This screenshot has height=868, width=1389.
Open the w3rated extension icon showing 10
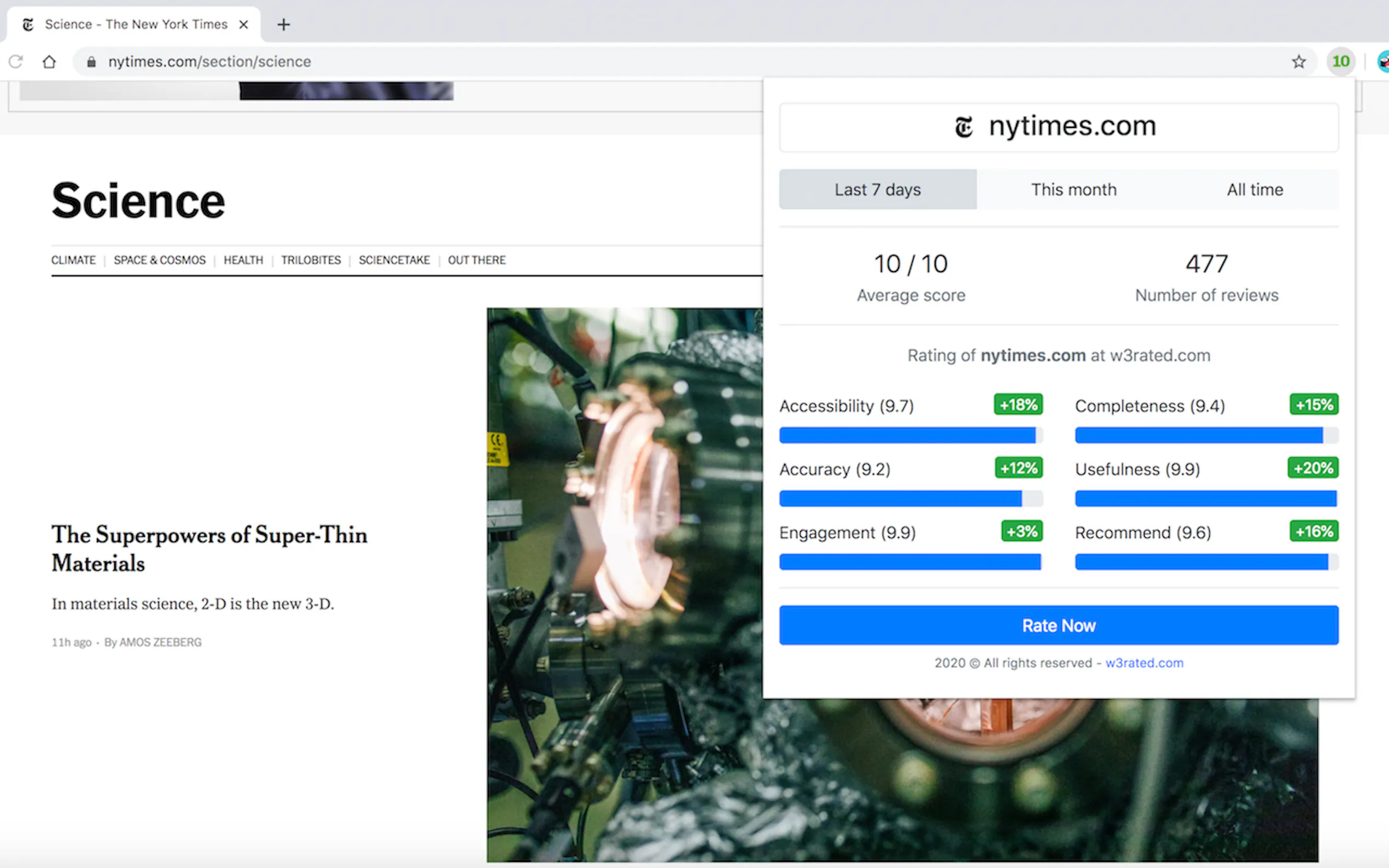(x=1341, y=61)
